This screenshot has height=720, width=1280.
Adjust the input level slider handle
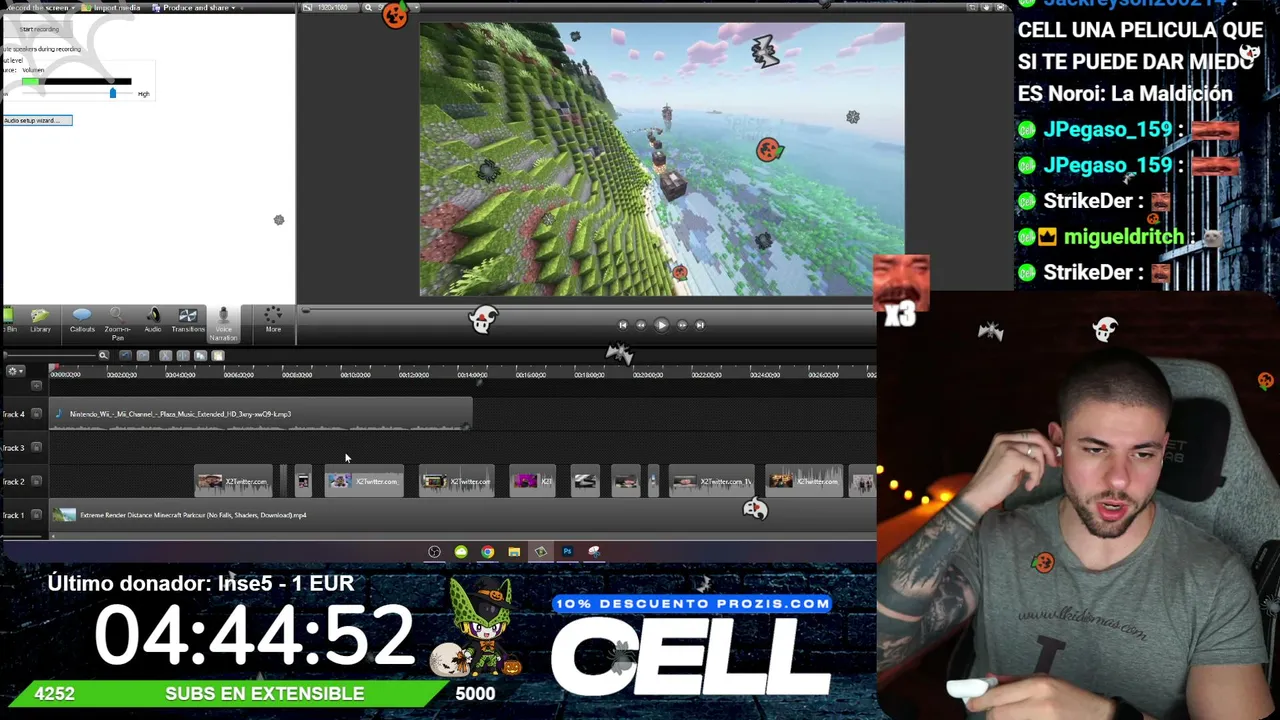[112, 93]
